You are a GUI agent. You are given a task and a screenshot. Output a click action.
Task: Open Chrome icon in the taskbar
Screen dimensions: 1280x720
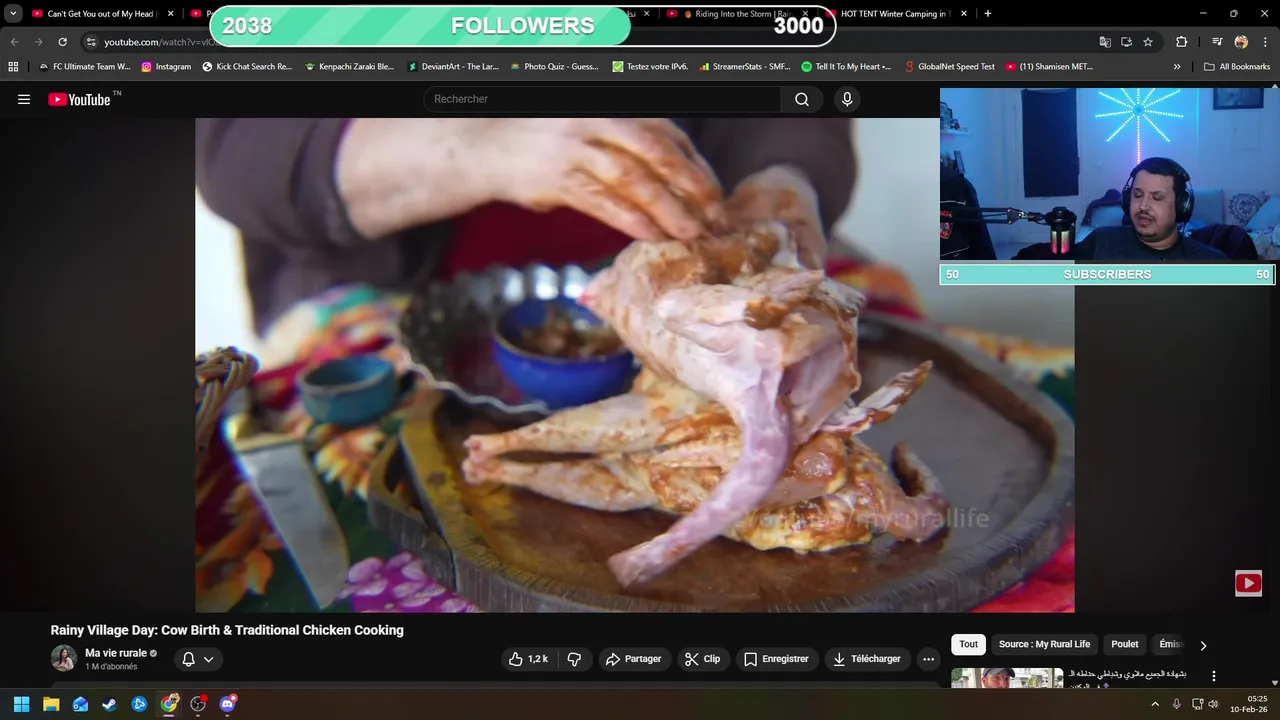tap(169, 704)
